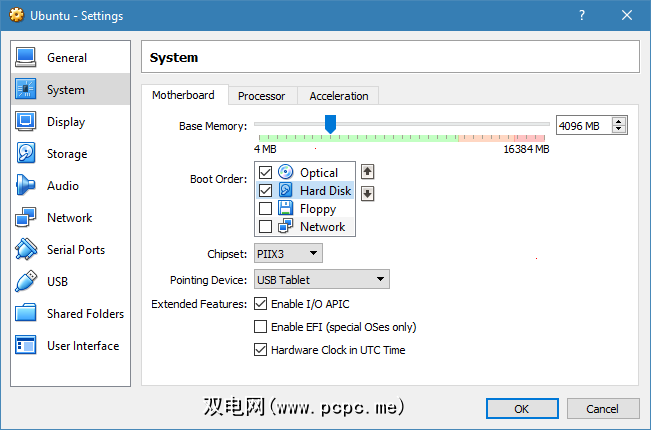
Task: Click the 4096 MB memory input field
Action: pyautogui.click(x=583, y=125)
